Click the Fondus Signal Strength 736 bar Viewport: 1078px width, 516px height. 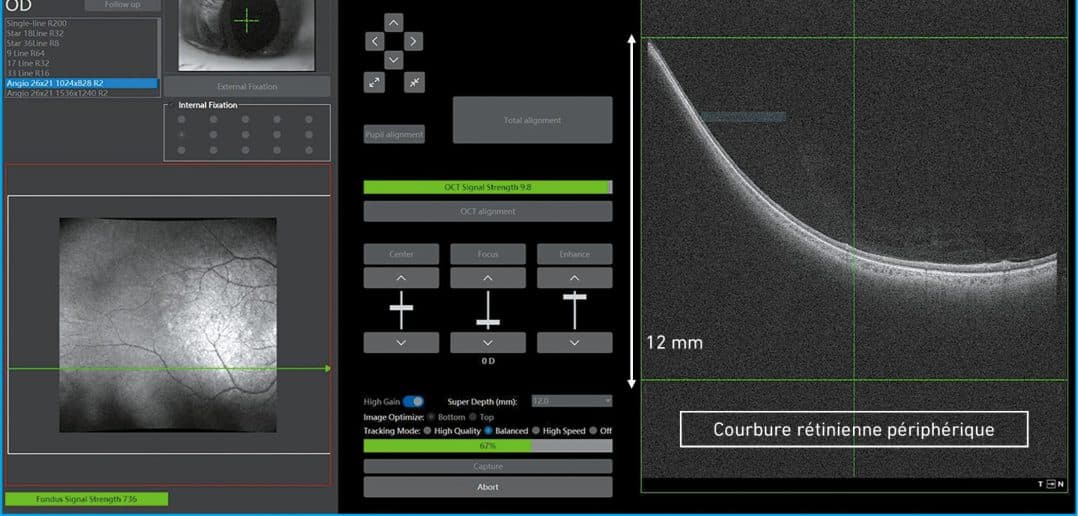point(86,500)
